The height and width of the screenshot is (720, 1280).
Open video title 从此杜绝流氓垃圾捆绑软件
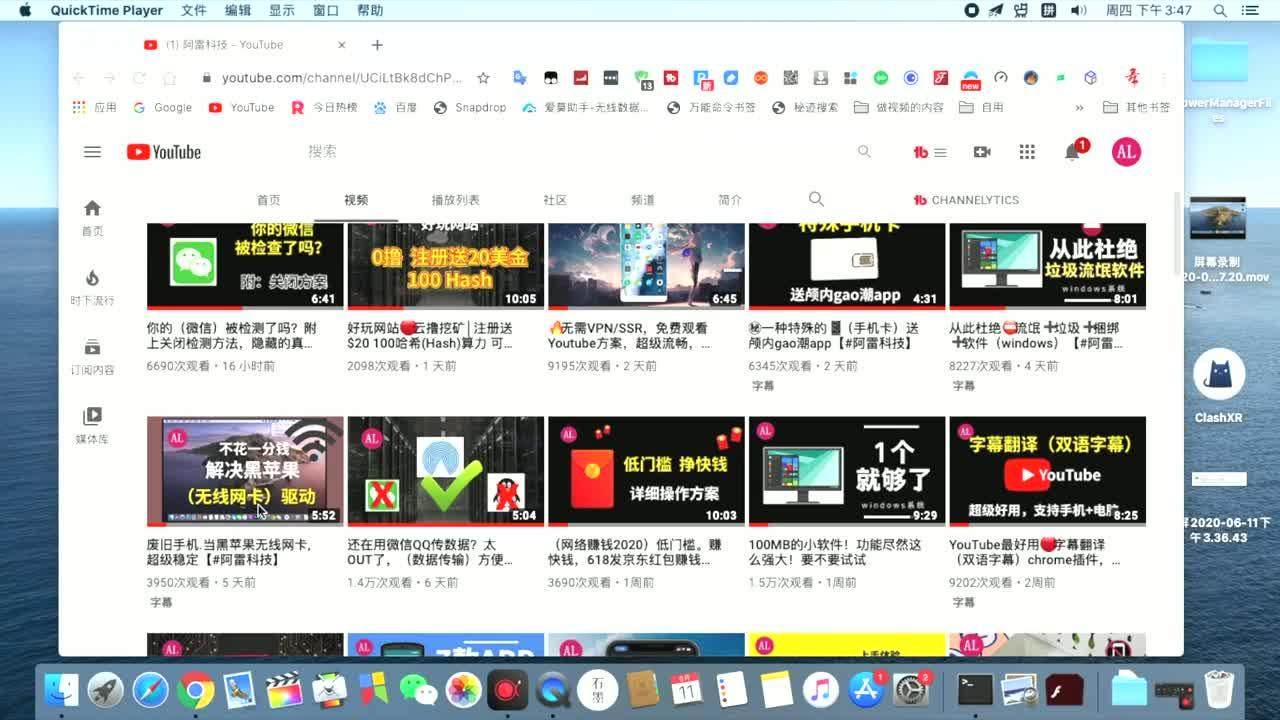tap(1036, 335)
